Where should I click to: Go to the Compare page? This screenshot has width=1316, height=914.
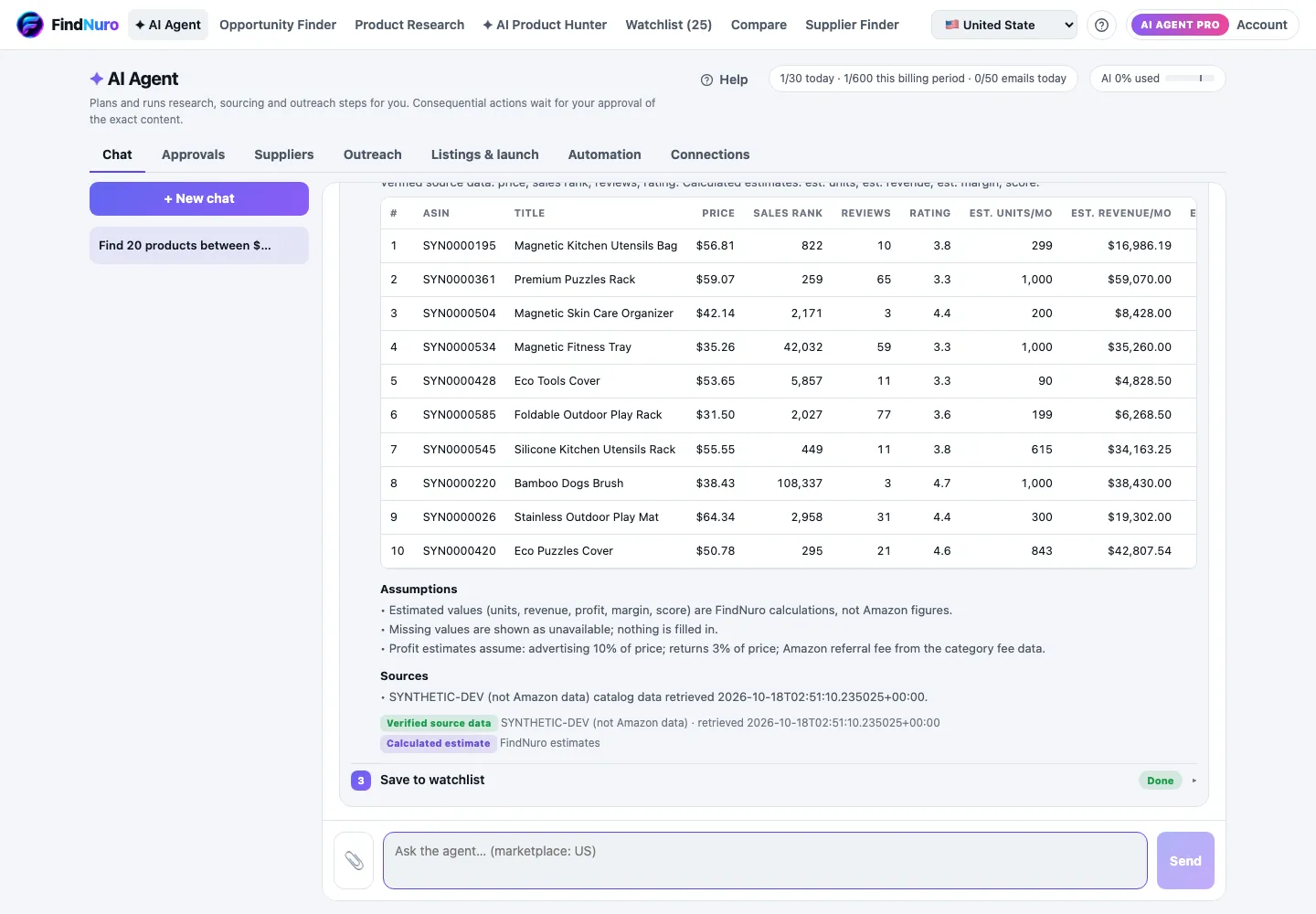coord(759,25)
